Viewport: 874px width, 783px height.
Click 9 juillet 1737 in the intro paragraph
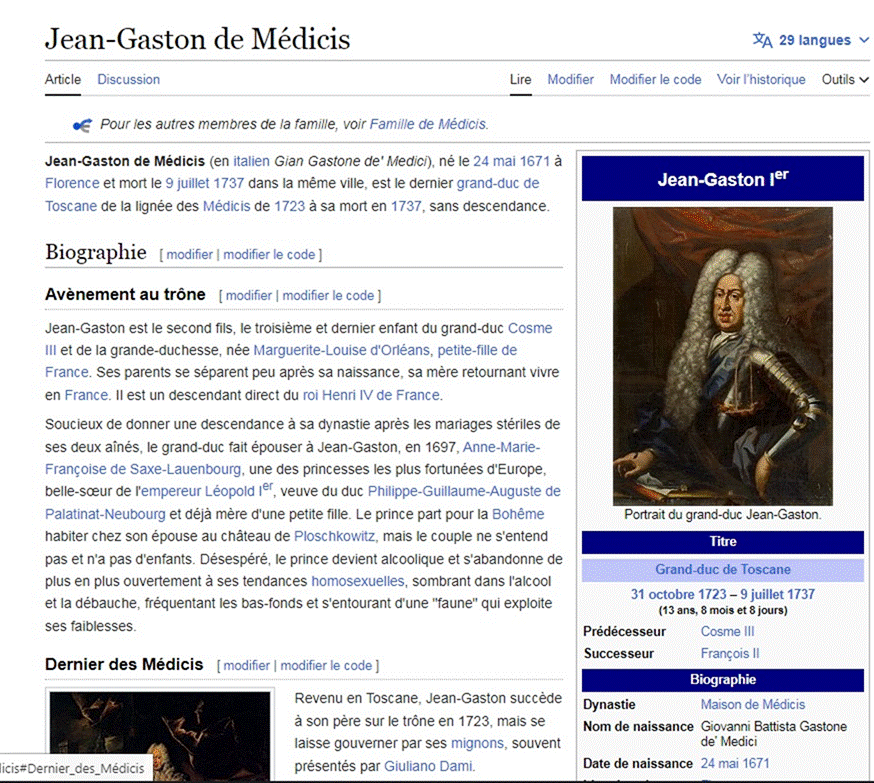coord(205,183)
